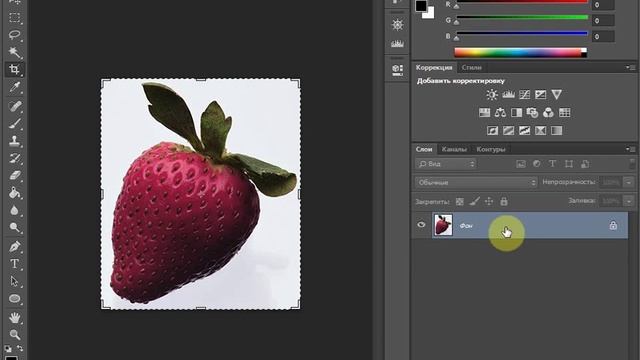Add a Levels adjustment
Screen dimensions: 640x360
click(508, 95)
